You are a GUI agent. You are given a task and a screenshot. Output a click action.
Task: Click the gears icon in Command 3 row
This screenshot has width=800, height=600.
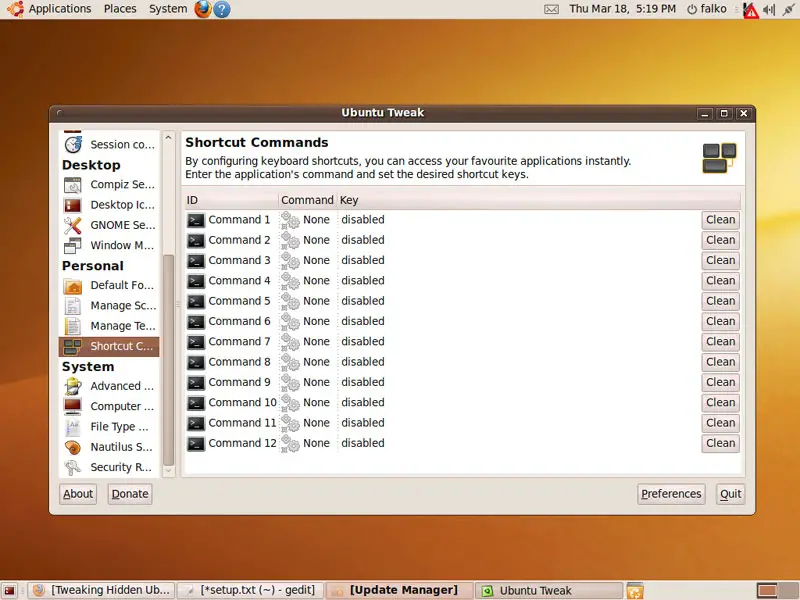[290, 261]
